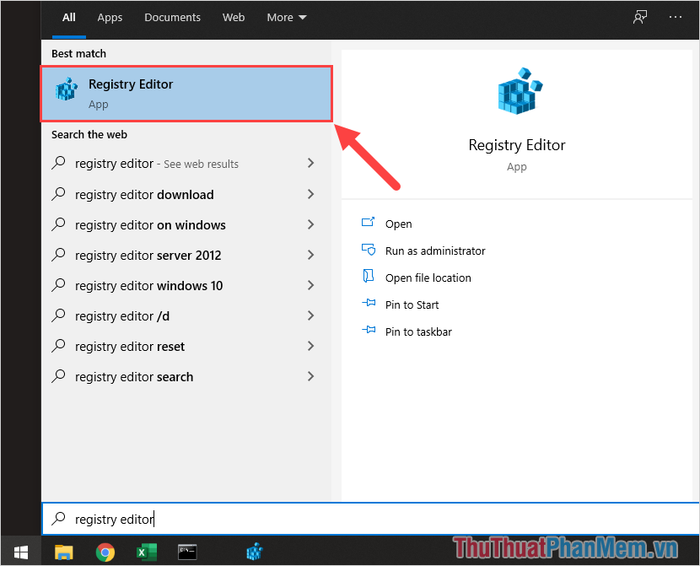Click the magnifier icon for 'registry editor download'
The height and width of the screenshot is (566, 700).
pos(58,194)
